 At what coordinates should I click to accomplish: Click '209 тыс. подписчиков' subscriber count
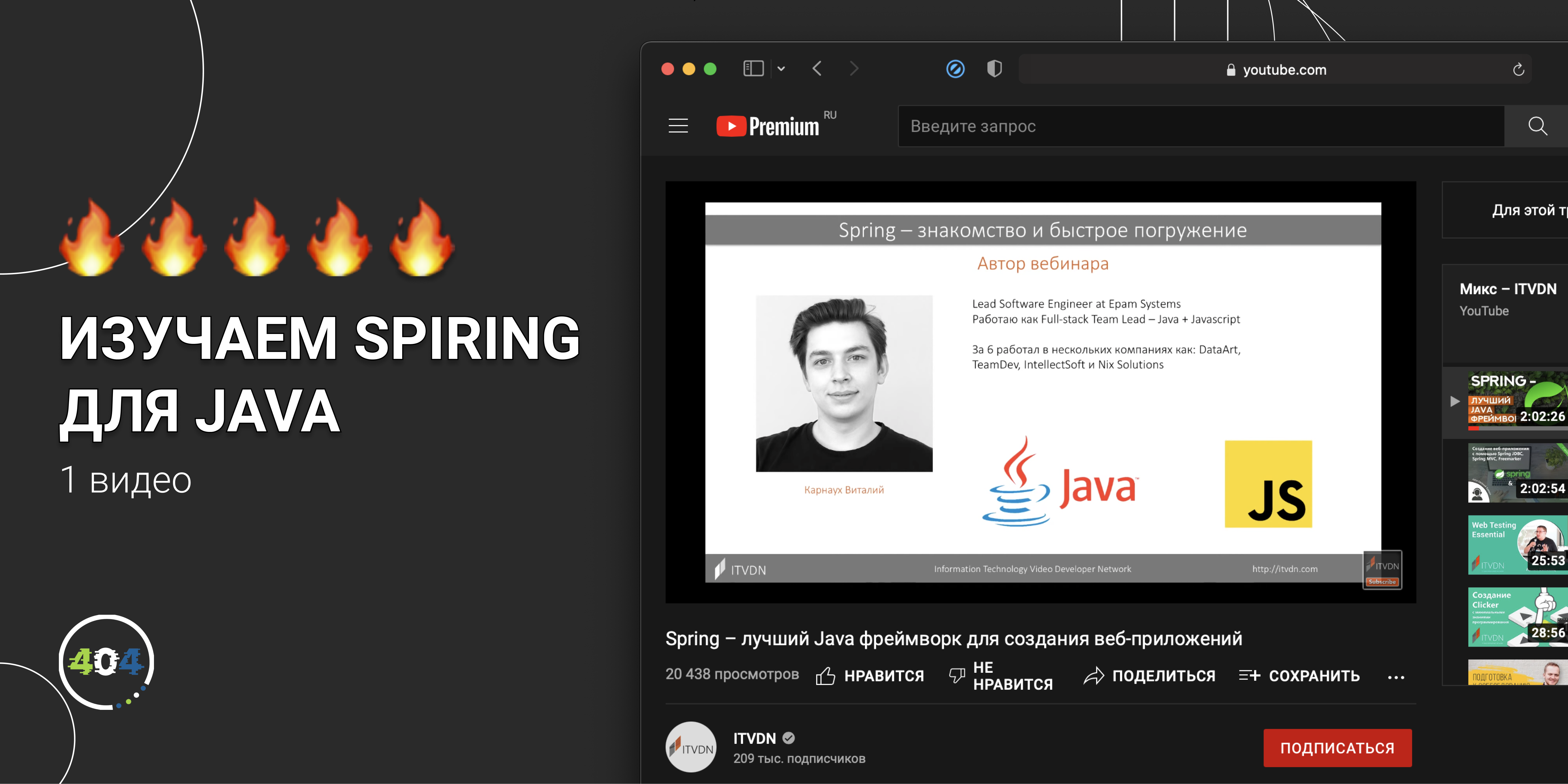click(799, 759)
